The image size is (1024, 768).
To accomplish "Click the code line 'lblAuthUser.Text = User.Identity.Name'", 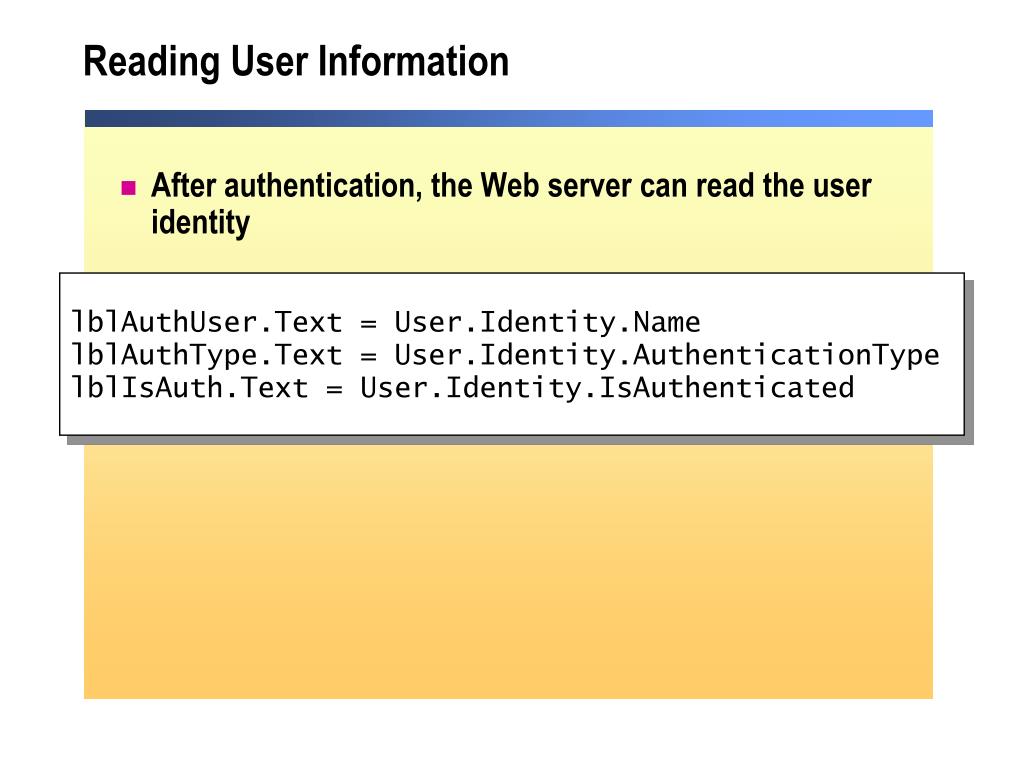I will [x=385, y=322].
